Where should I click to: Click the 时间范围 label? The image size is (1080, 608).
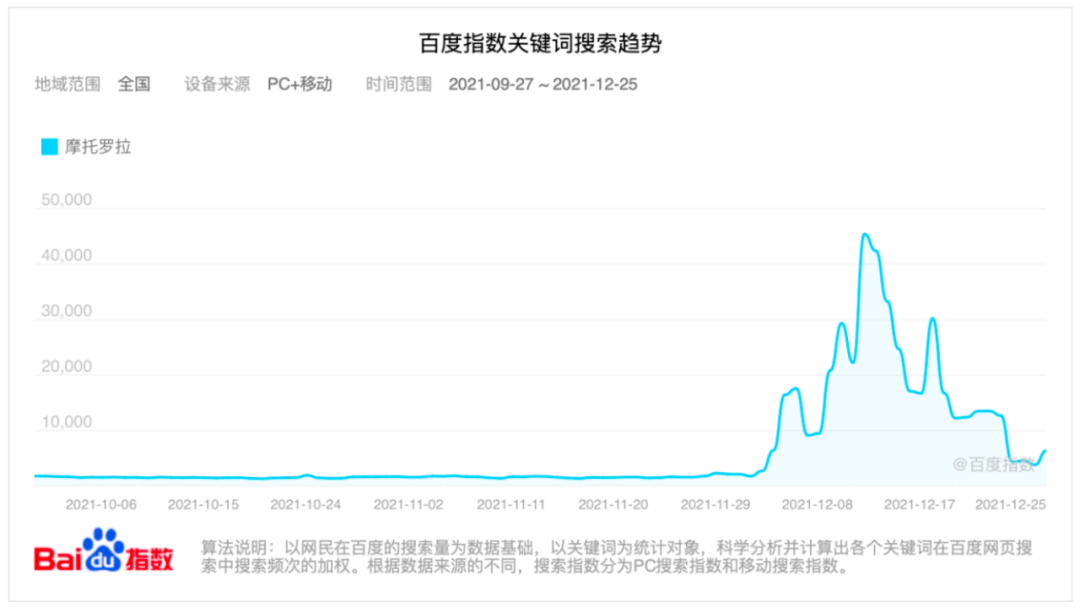pos(399,84)
